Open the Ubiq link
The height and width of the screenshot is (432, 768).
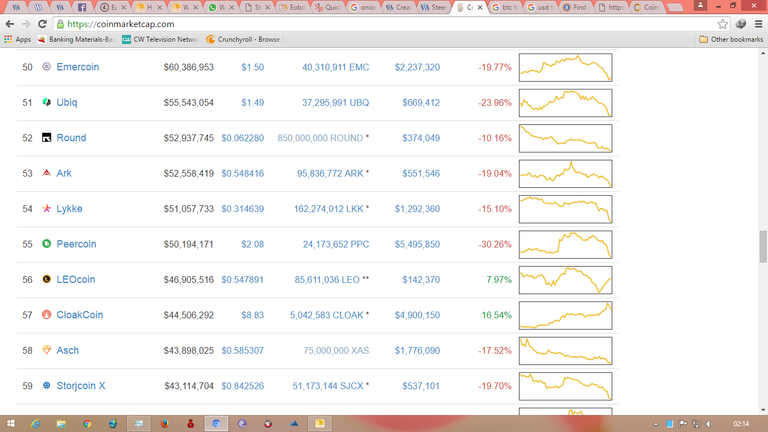67,102
